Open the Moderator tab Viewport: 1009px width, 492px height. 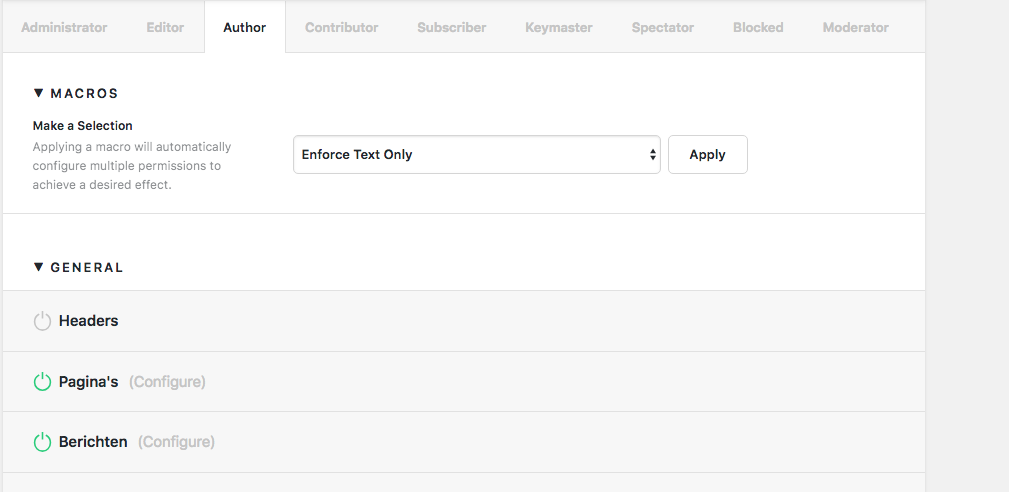[856, 28]
